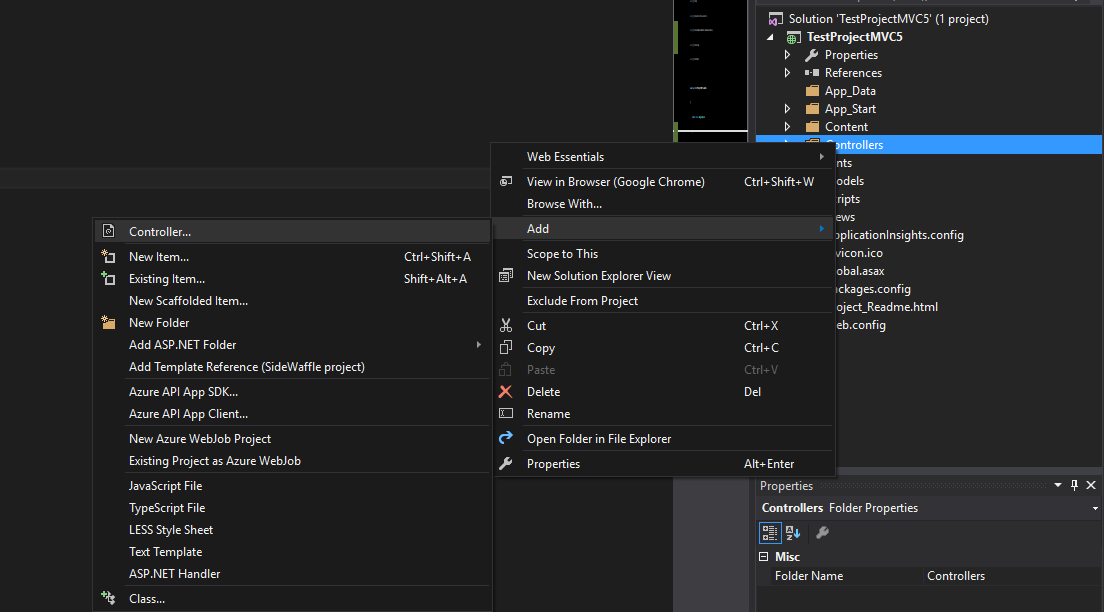Click the Alphabetical sort button in Properties panel

click(x=794, y=533)
